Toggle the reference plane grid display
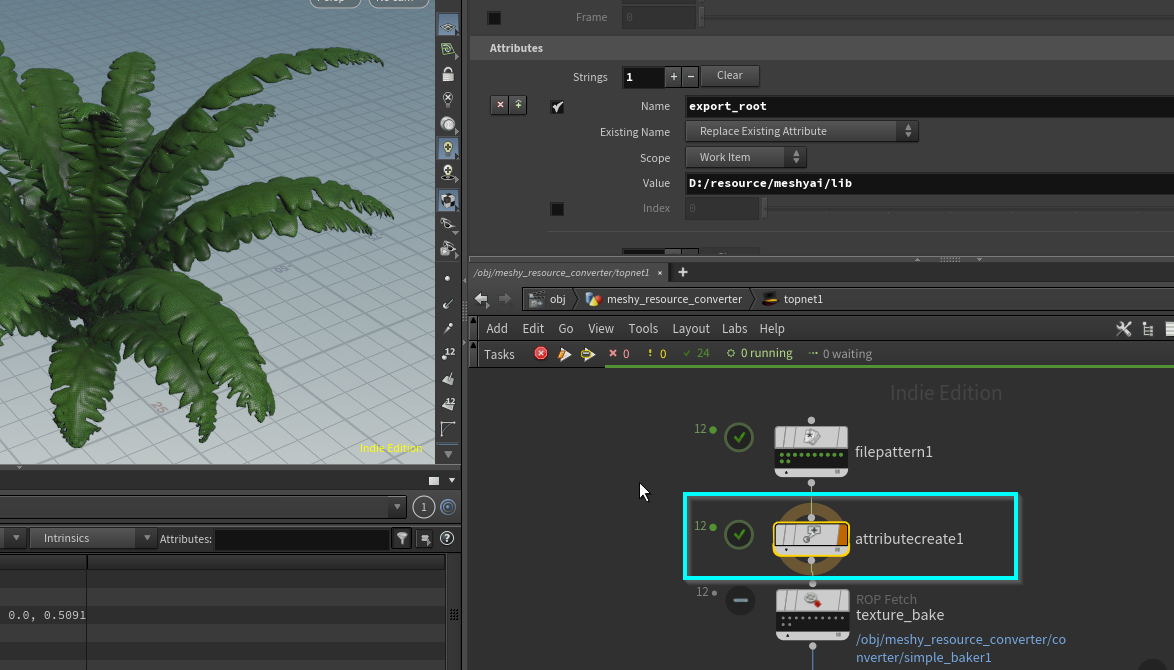Image resolution: width=1174 pixels, height=670 pixels. pyautogui.click(x=448, y=26)
